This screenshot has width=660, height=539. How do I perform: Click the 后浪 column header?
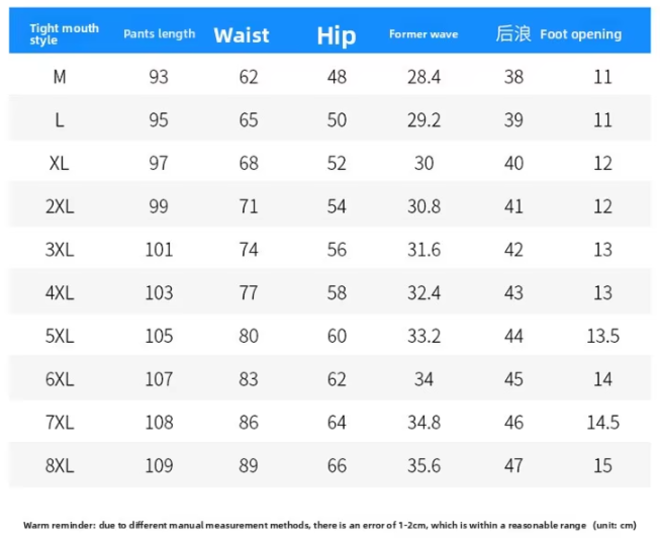click(x=513, y=34)
